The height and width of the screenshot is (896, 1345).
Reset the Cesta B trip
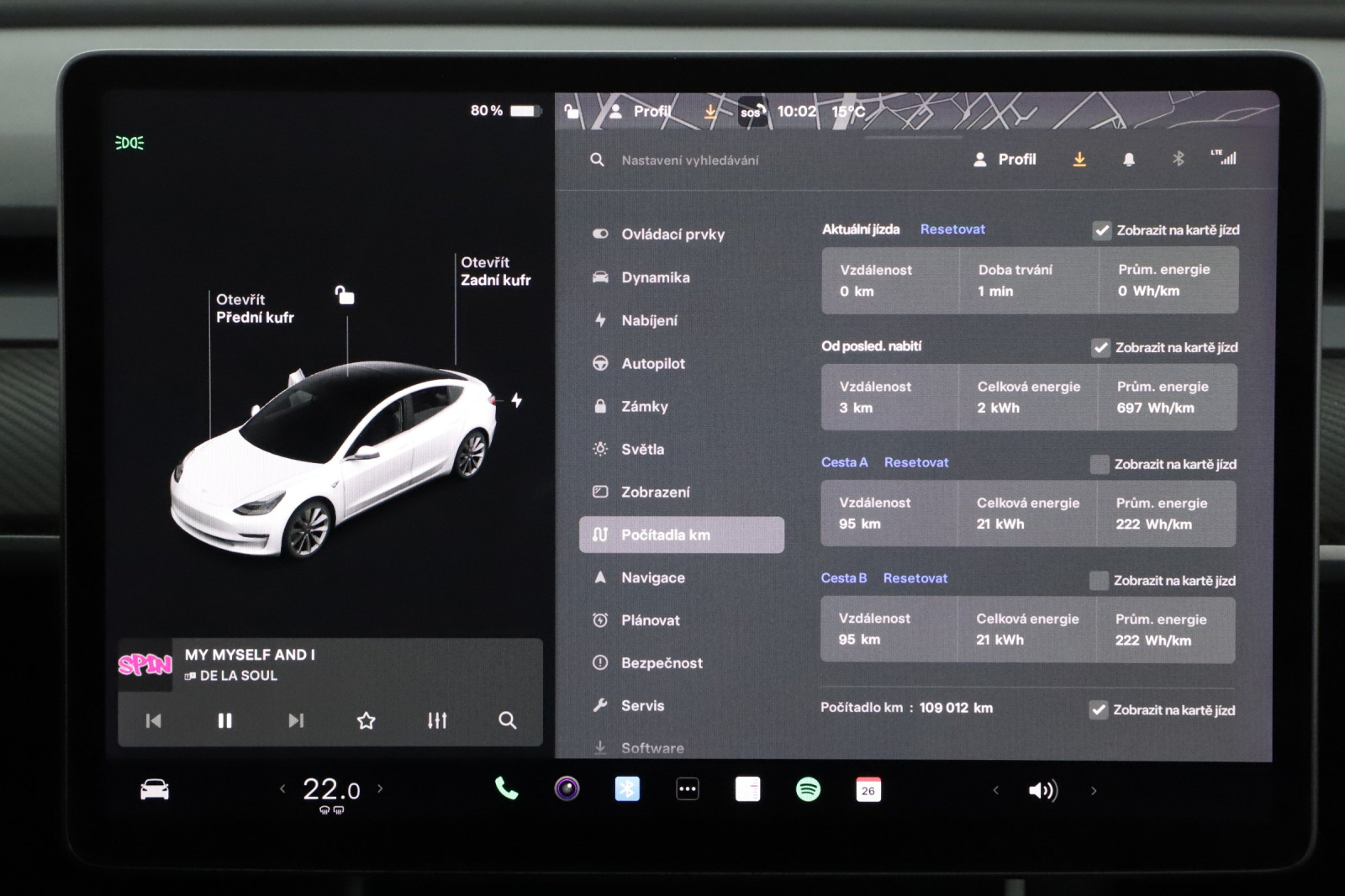click(x=915, y=578)
